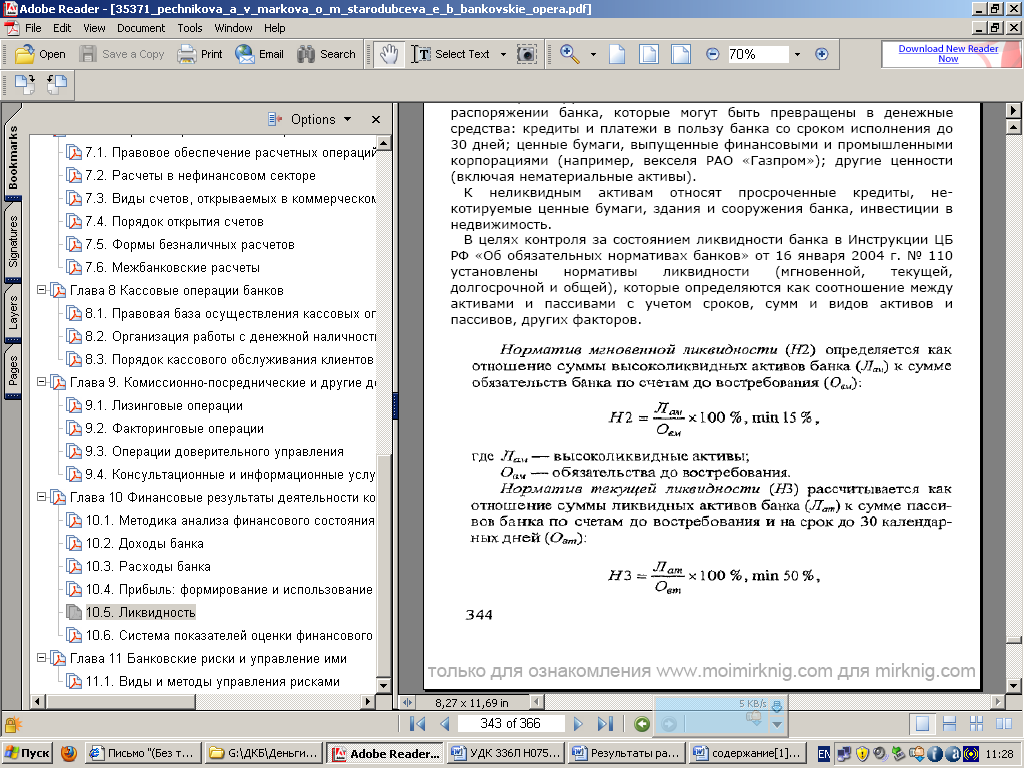Open zoom tool dropdown arrow
1024x768 pixels.
(x=593, y=54)
